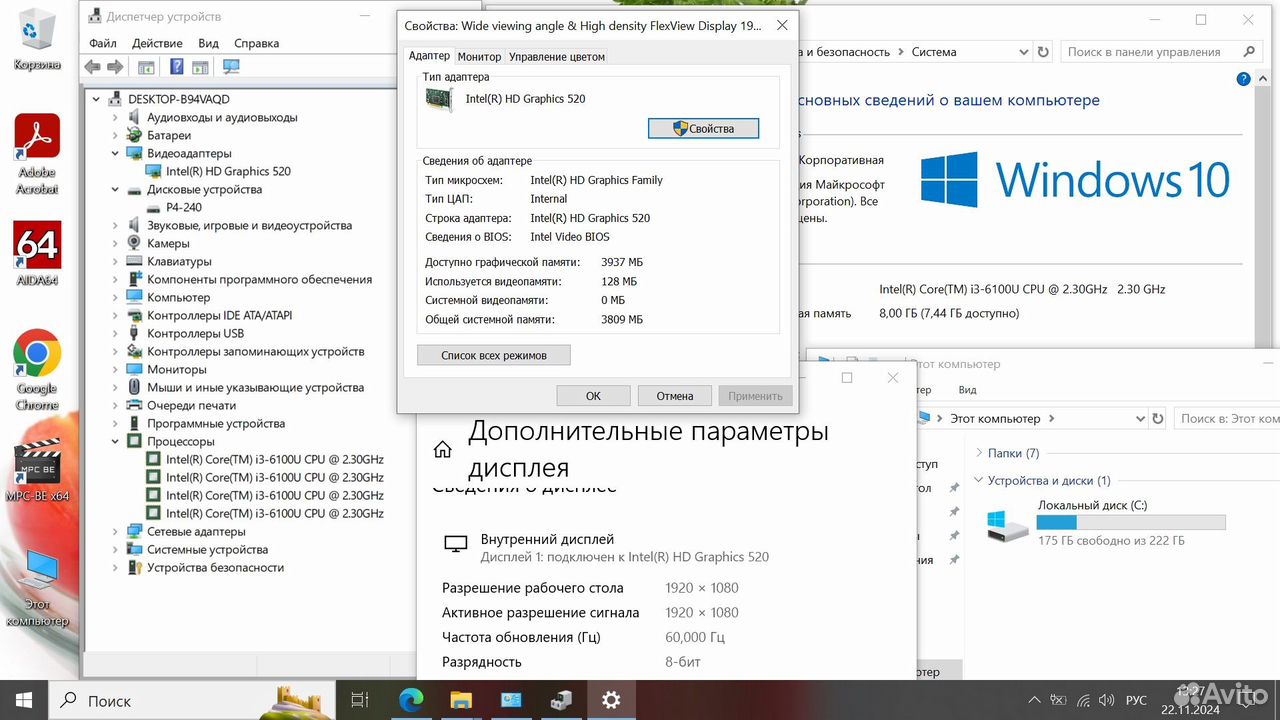Launch Microsoft Edge from the taskbar

[411, 700]
